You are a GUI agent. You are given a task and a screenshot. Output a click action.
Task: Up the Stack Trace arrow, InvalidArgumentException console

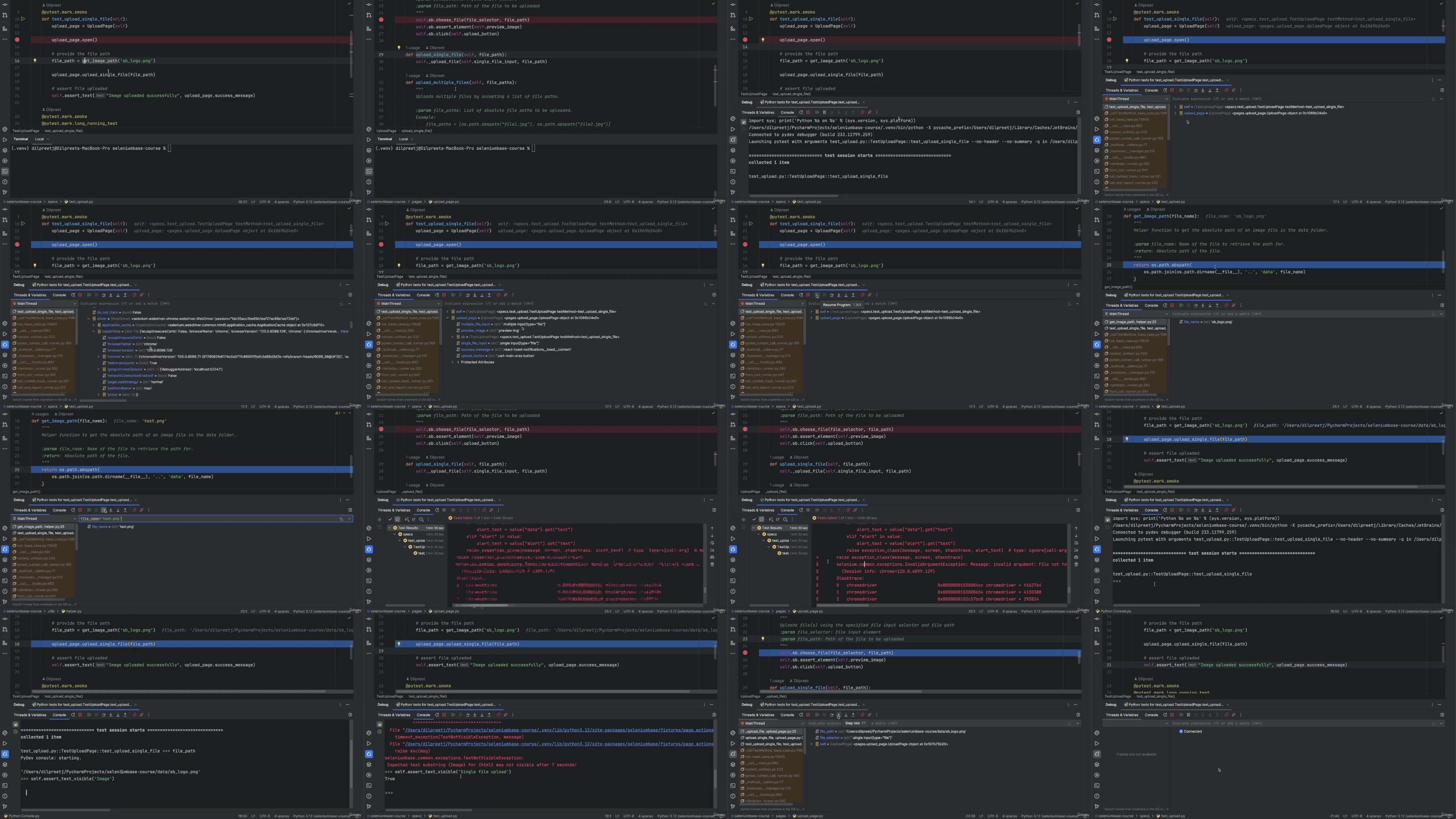pos(1076,528)
